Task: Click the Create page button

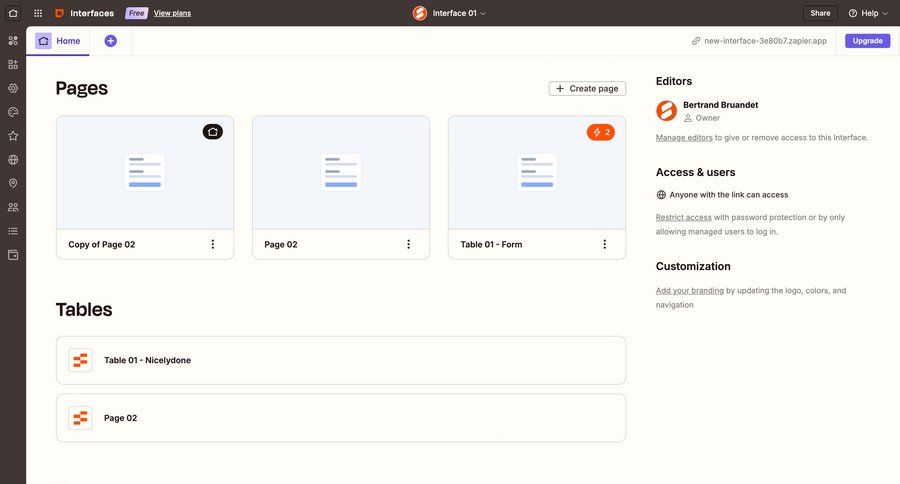Action: pos(587,88)
